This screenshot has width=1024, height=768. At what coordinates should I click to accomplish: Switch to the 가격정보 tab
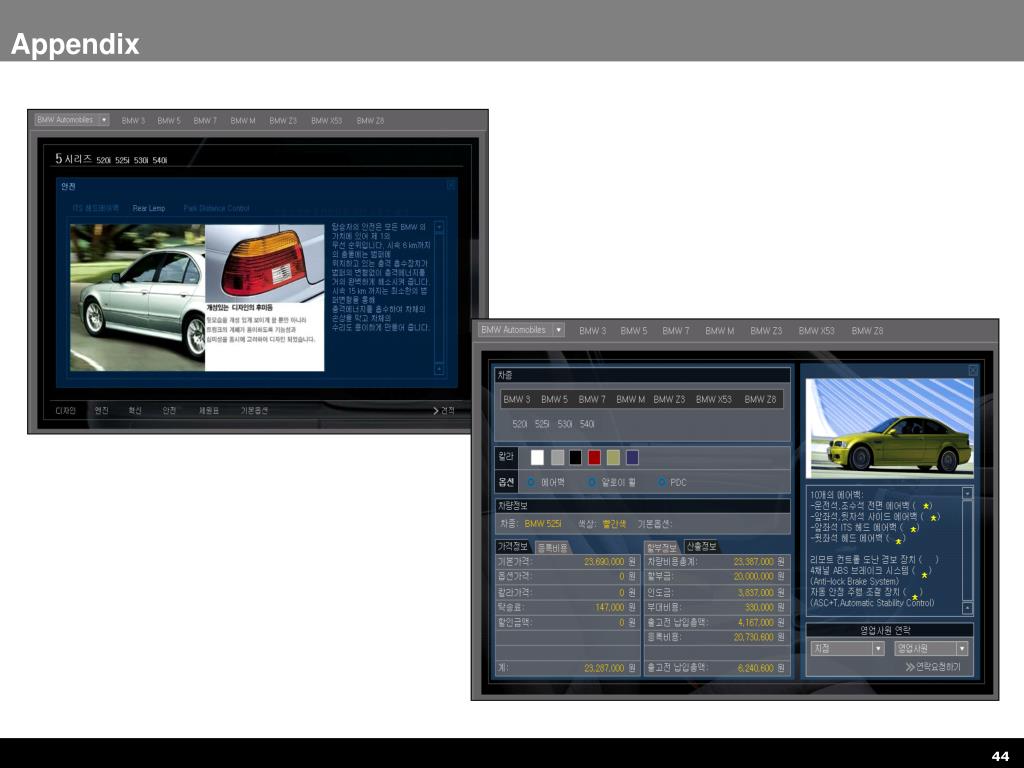pyautogui.click(x=513, y=546)
